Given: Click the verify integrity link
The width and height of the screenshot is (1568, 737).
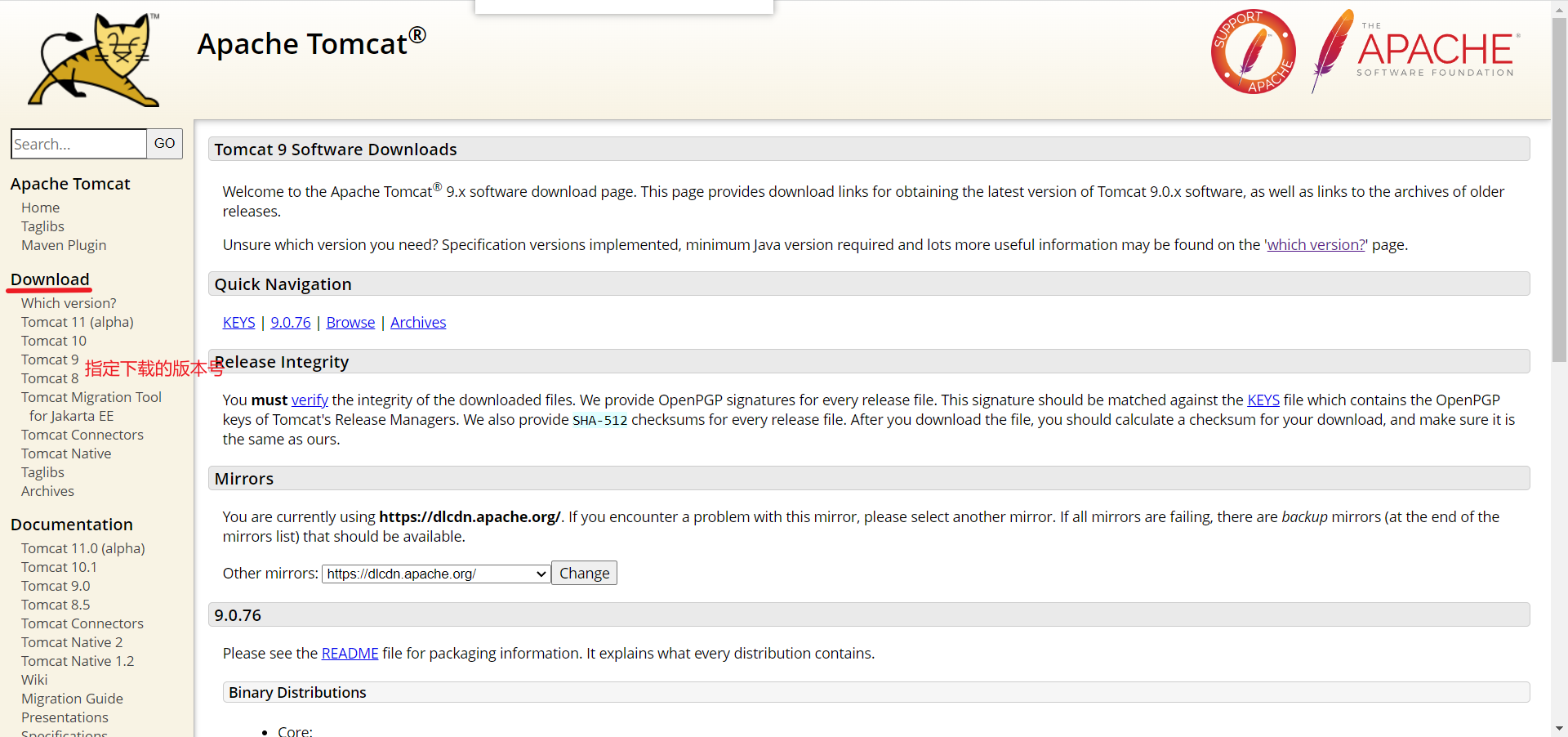Looking at the screenshot, I should click(x=310, y=400).
